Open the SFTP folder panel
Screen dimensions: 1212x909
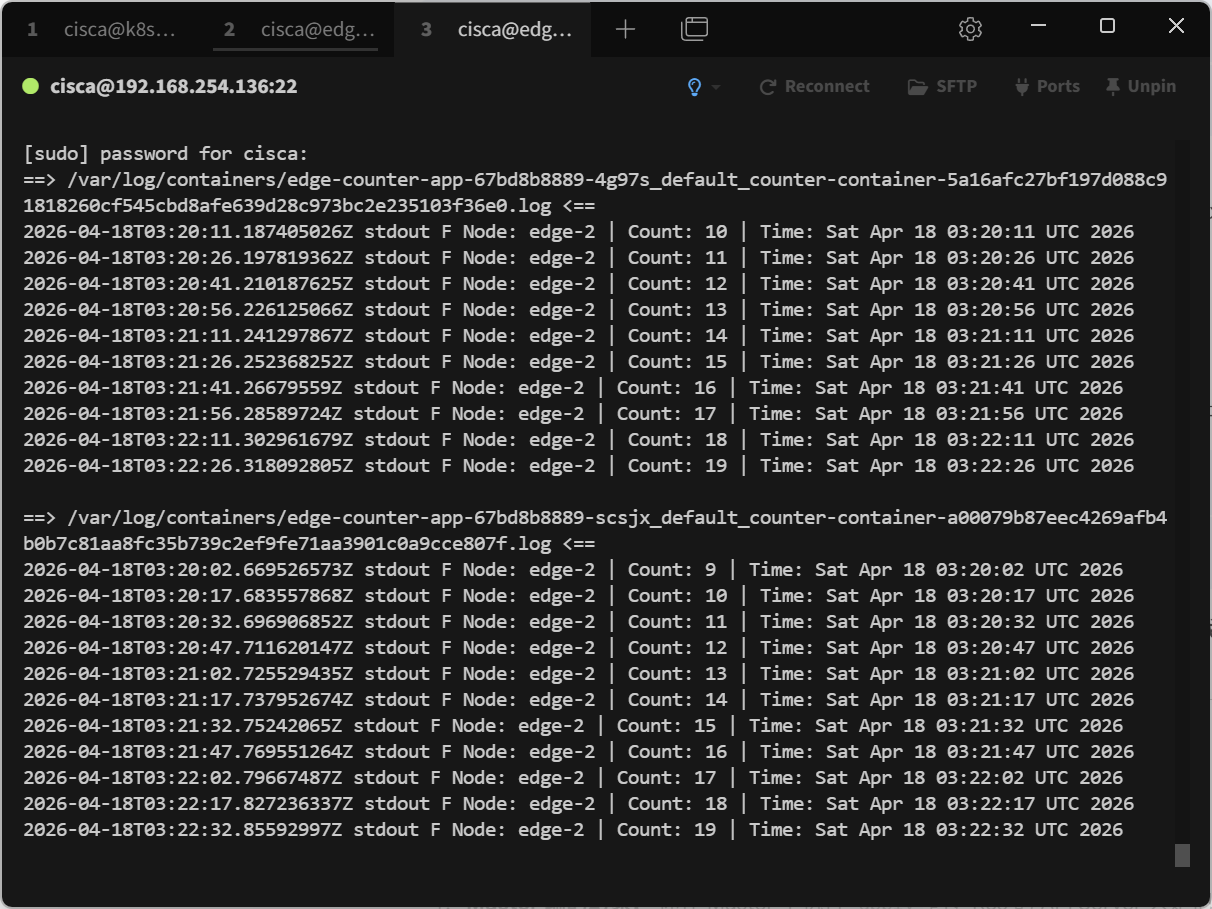coord(941,87)
